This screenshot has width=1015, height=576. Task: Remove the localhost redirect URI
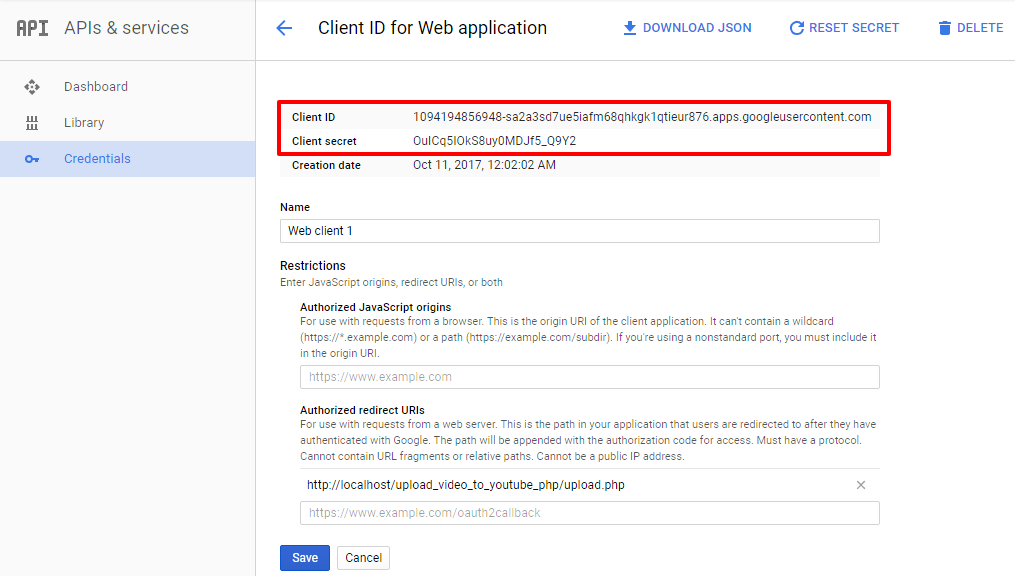(861, 485)
